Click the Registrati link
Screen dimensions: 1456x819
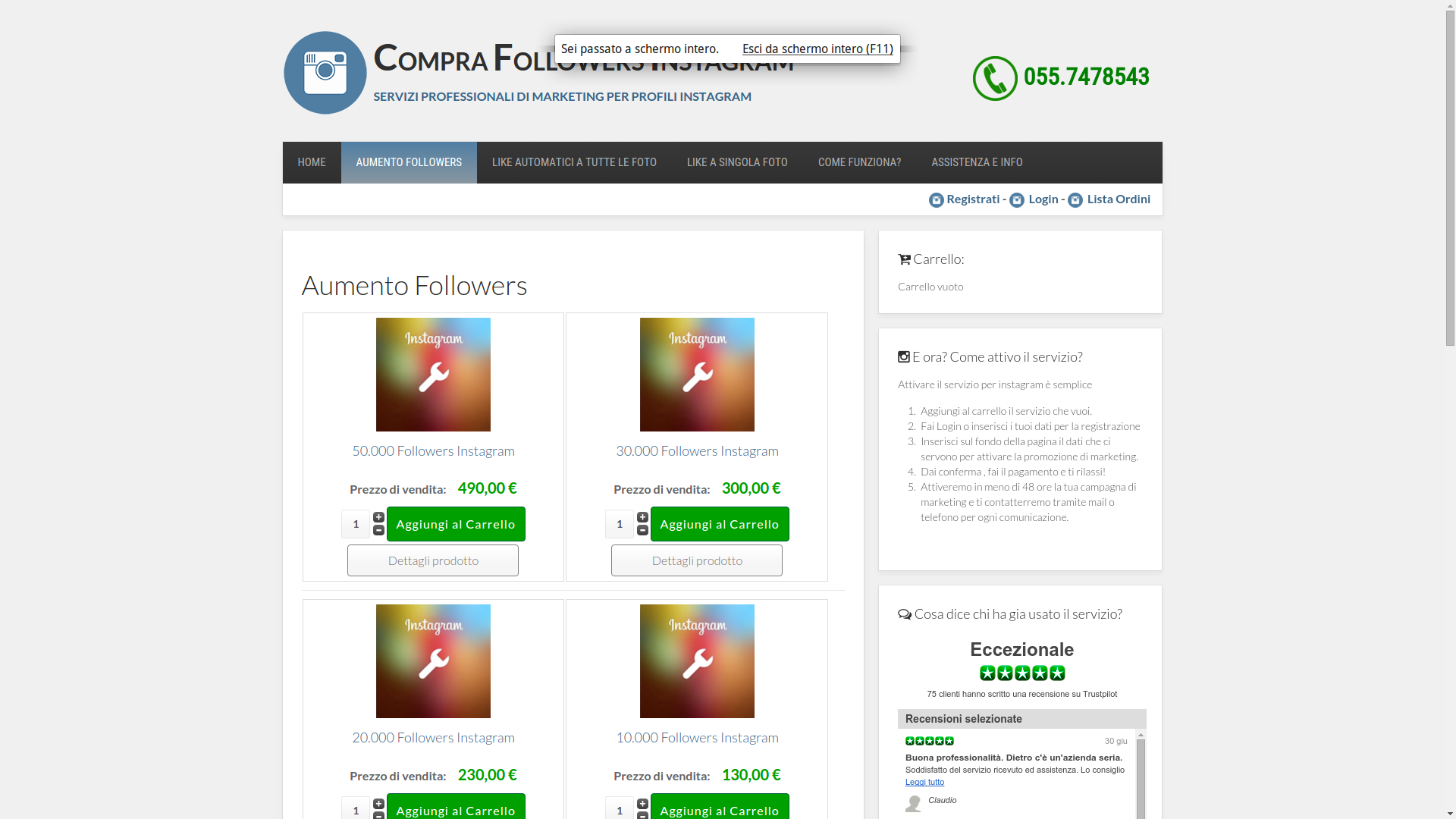coord(973,199)
